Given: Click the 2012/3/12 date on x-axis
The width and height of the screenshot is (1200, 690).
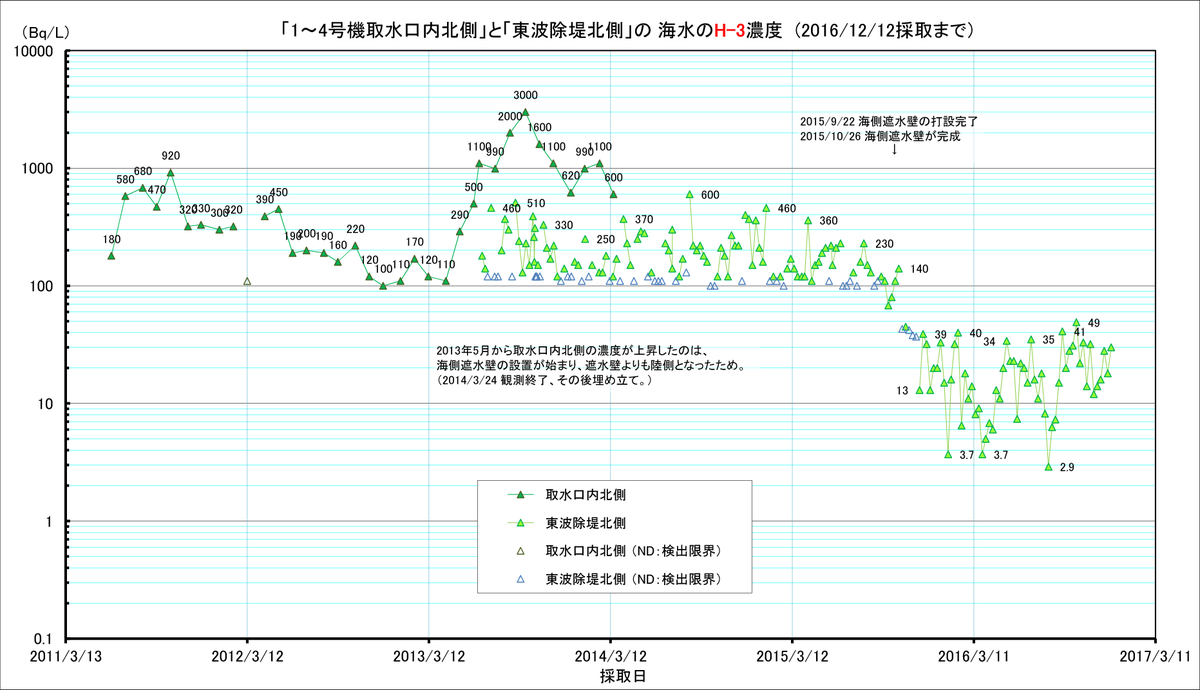Looking at the screenshot, I should pos(247,657).
